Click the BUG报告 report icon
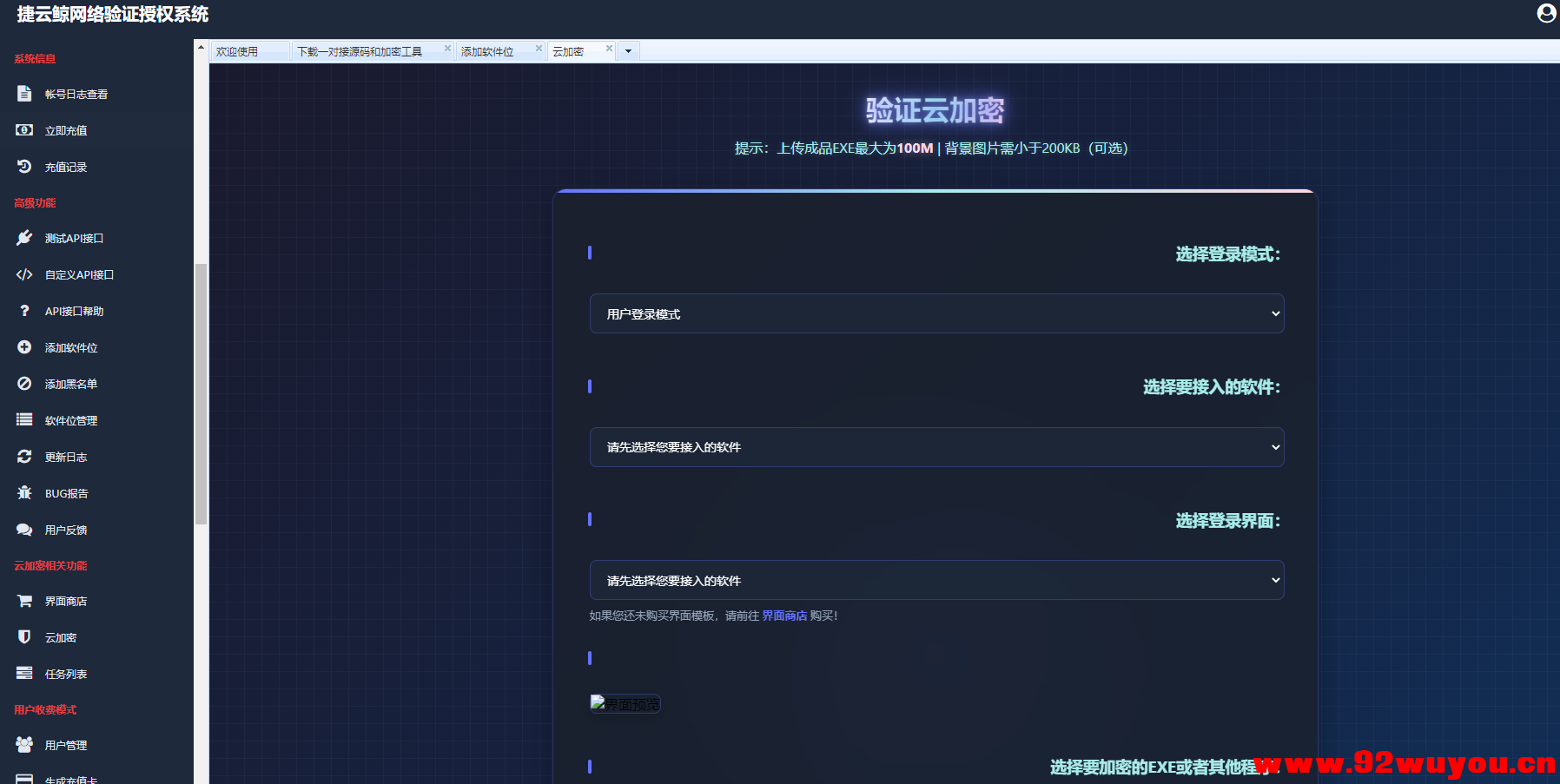 [24, 492]
